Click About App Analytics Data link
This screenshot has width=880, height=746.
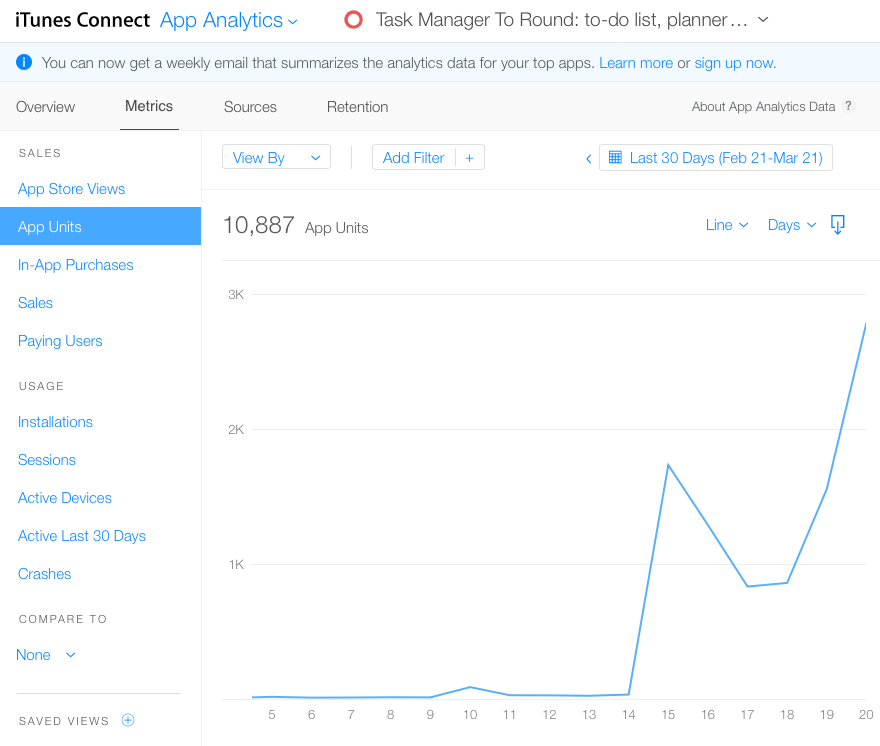[763, 107]
